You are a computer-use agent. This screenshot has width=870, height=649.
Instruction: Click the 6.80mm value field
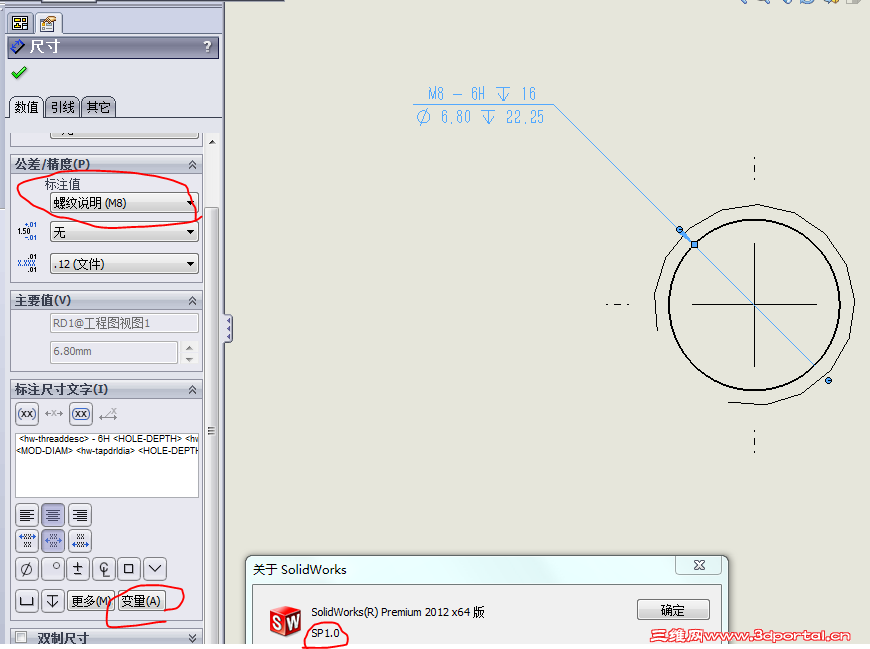[114, 352]
